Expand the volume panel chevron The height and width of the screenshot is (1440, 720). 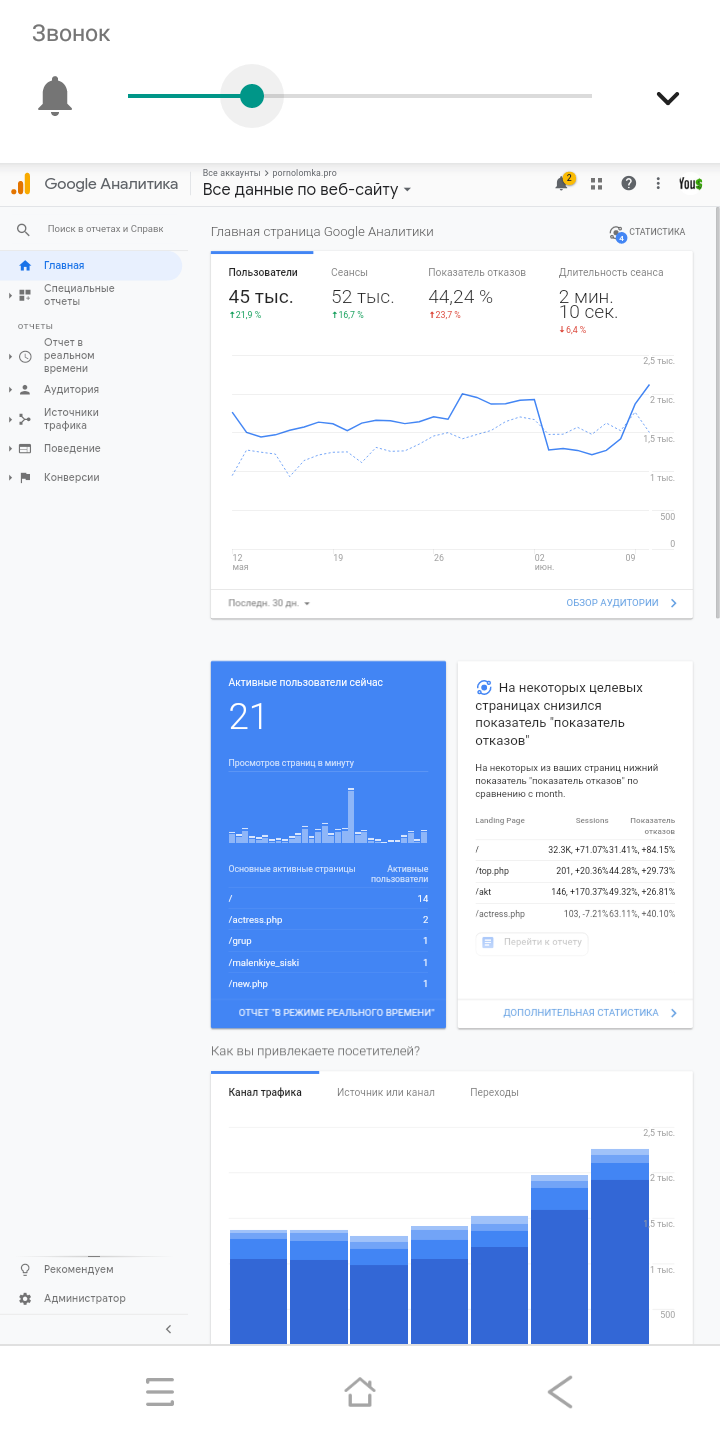[667, 97]
